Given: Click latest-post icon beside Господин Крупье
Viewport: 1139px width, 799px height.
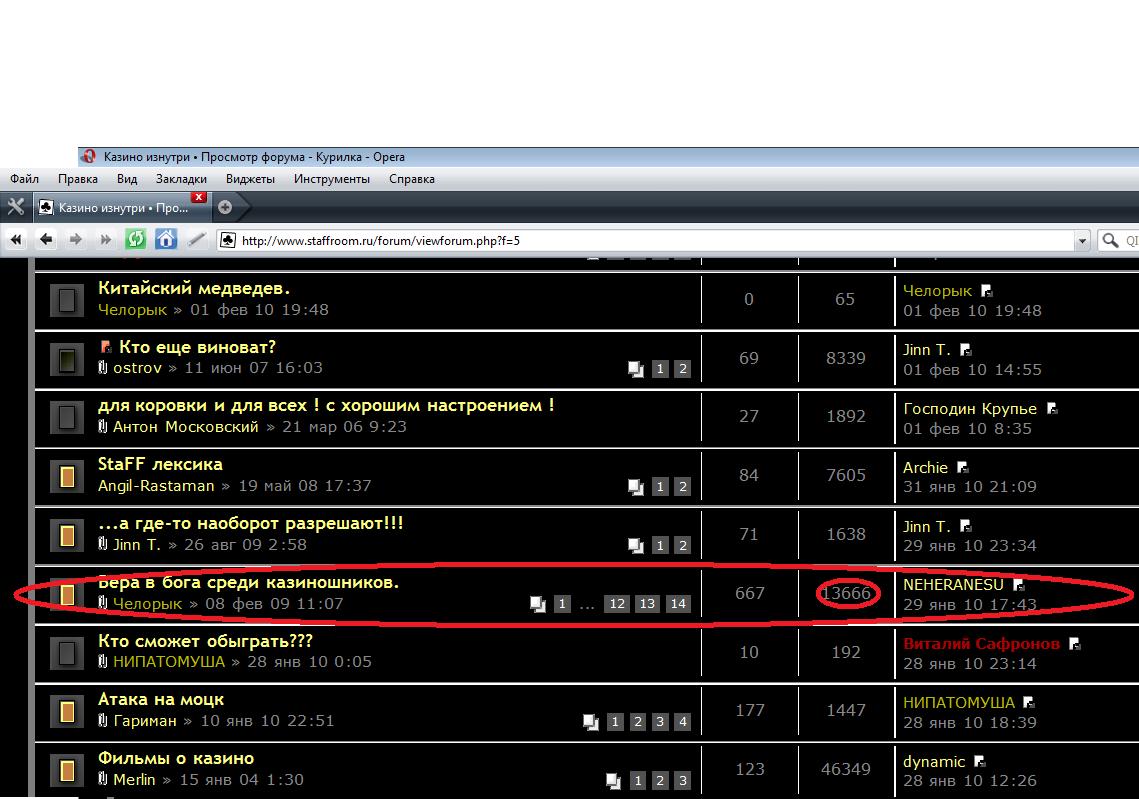Looking at the screenshot, I should click(1052, 409).
